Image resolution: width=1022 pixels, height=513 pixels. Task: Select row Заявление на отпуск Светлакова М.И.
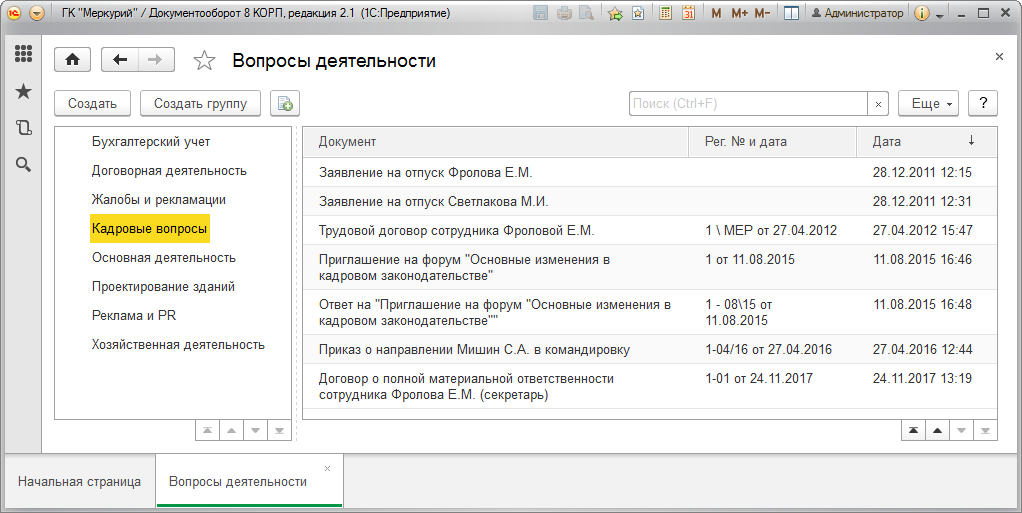coord(650,201)
